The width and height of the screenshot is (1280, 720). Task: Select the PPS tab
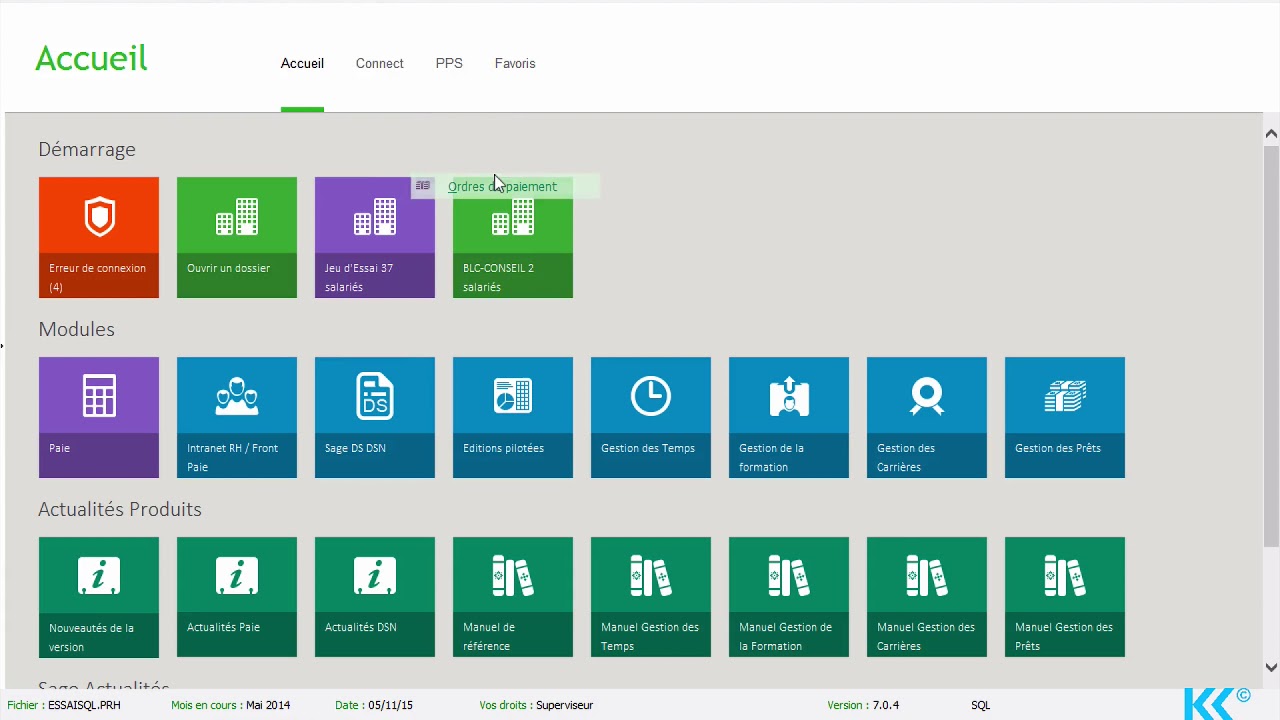coord(449,63)
